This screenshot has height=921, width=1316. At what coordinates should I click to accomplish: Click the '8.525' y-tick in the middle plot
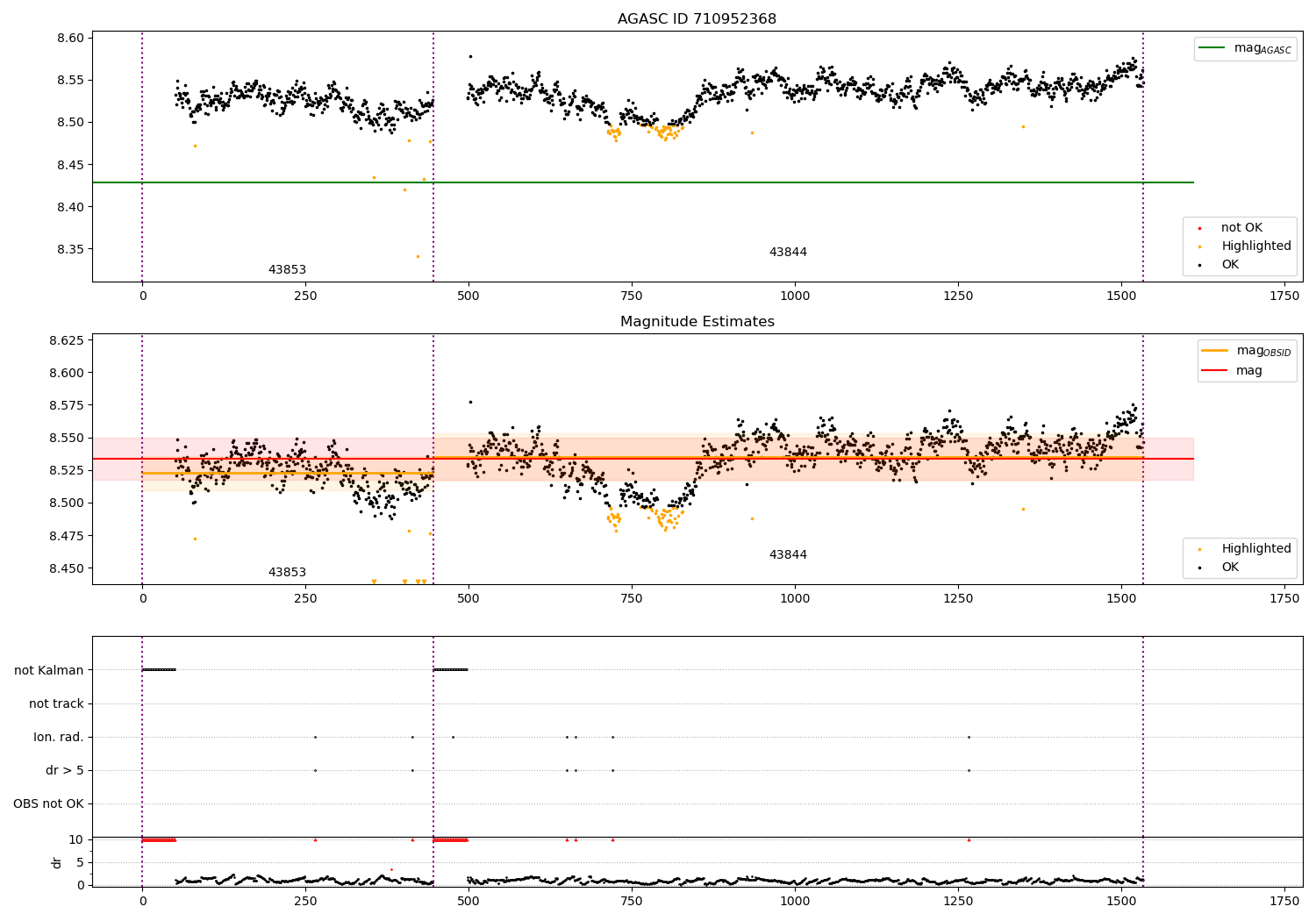(67, 471)
